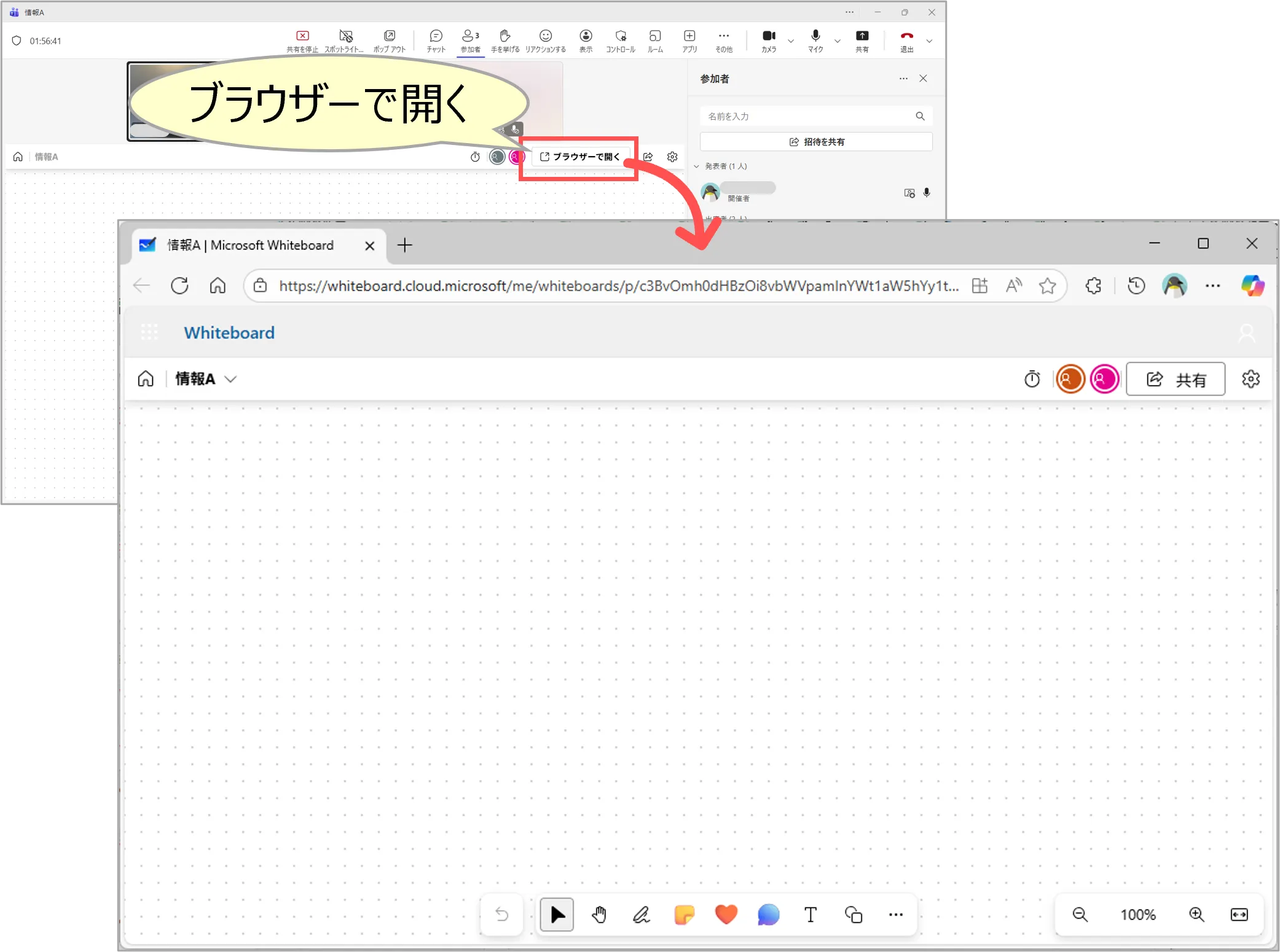Select the pen inking tool
Image resolution: width=1280 pixels, height=952 pixels.
[x=642, y=915]
